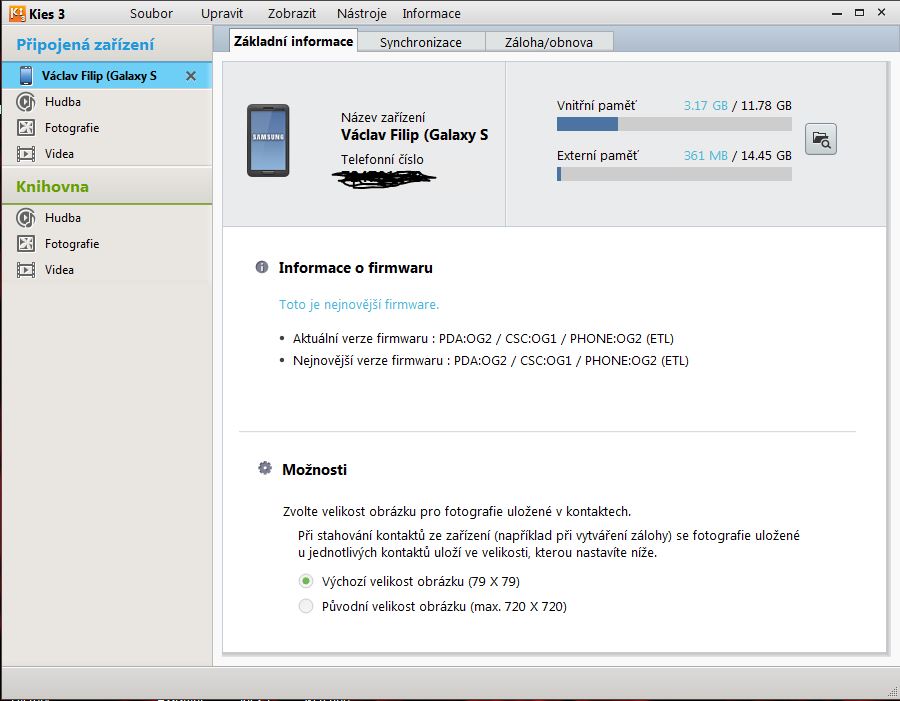Minimize the Kies 3 window
Screen dimensions: 900x701
pyautogui.click(x=837, y=13)
